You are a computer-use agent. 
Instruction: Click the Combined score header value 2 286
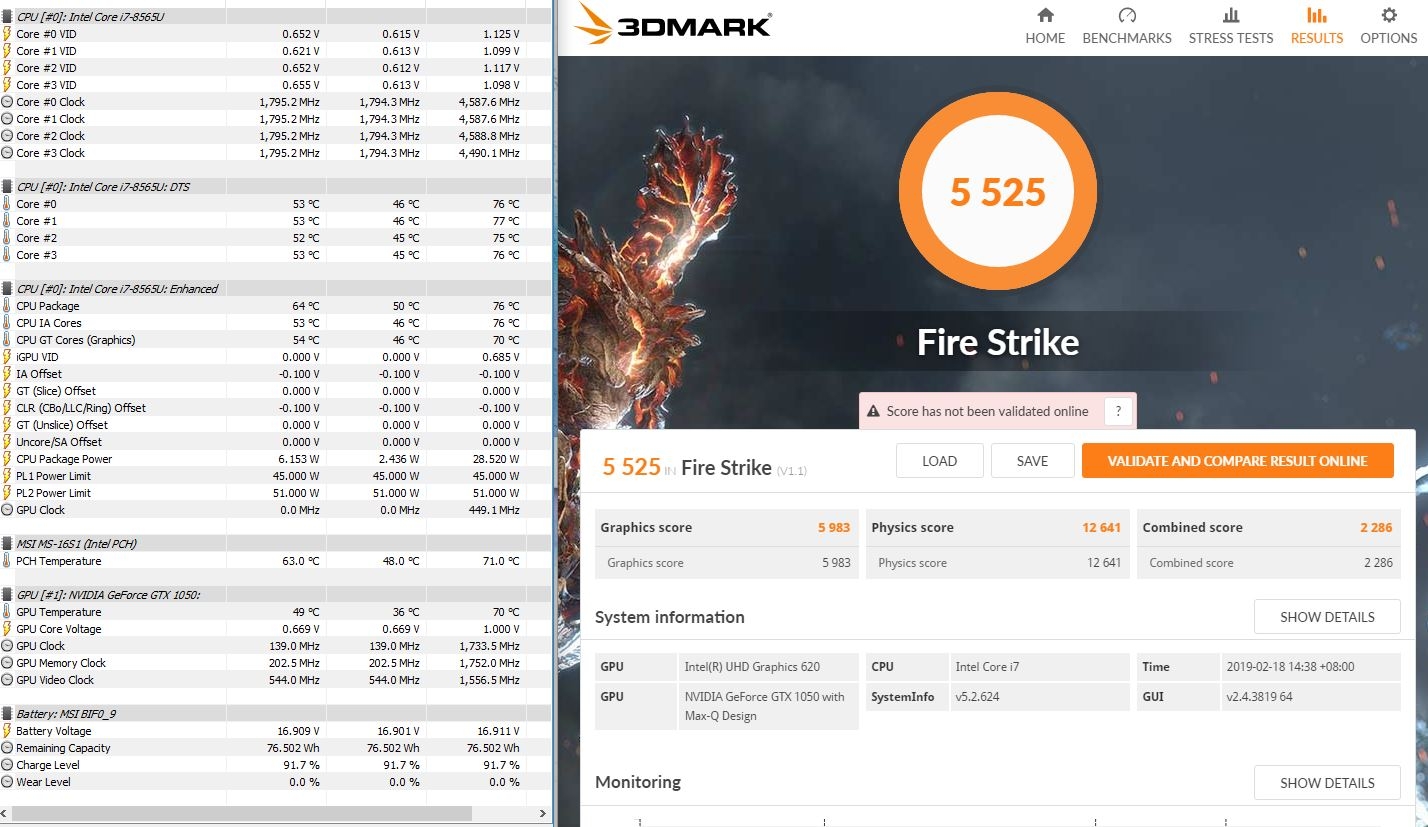click(1377, 528)
